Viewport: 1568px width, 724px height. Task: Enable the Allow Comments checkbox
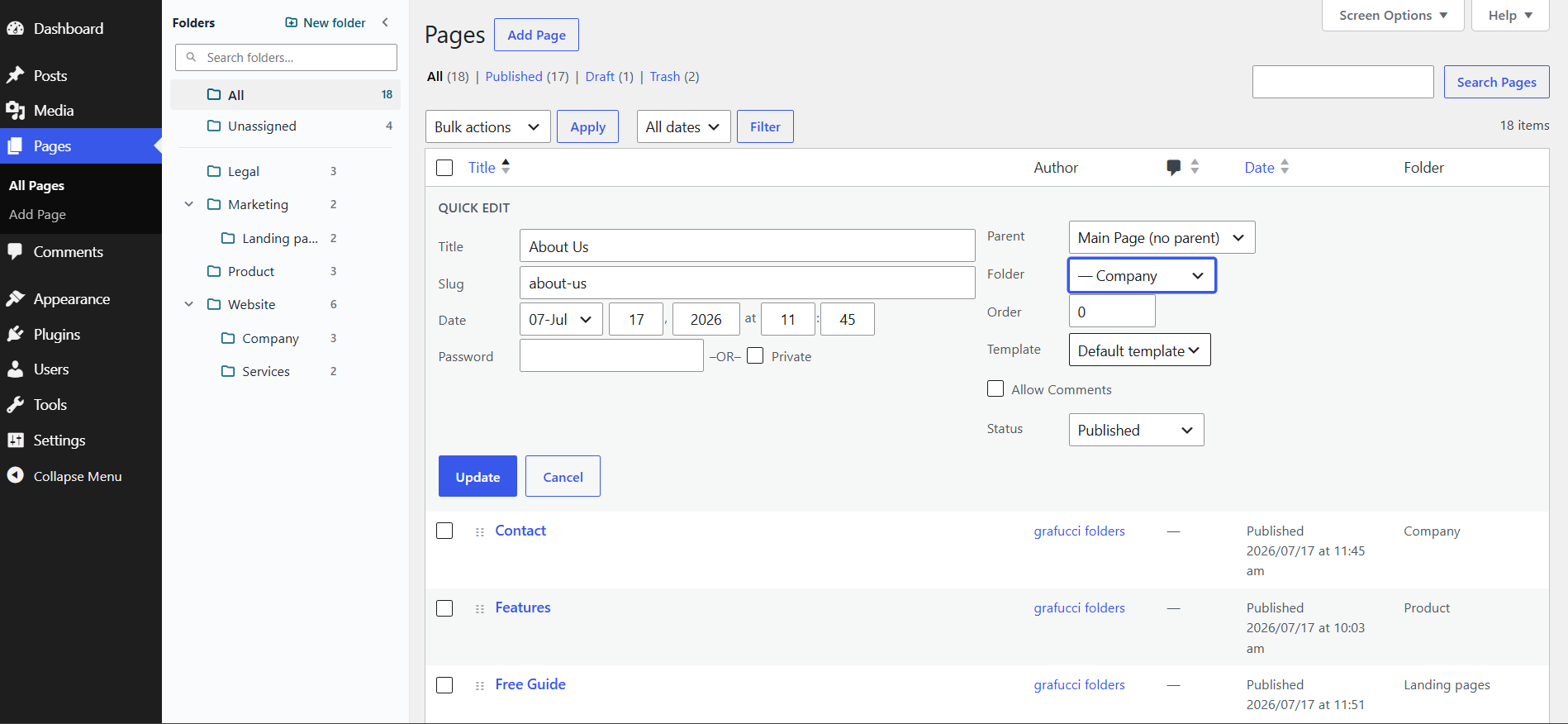pos(995,388)
